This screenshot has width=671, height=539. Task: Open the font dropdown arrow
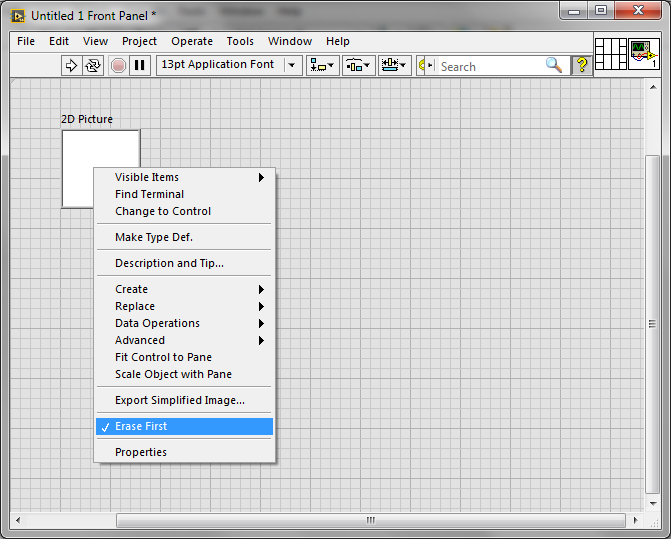[x=292, y=65]
